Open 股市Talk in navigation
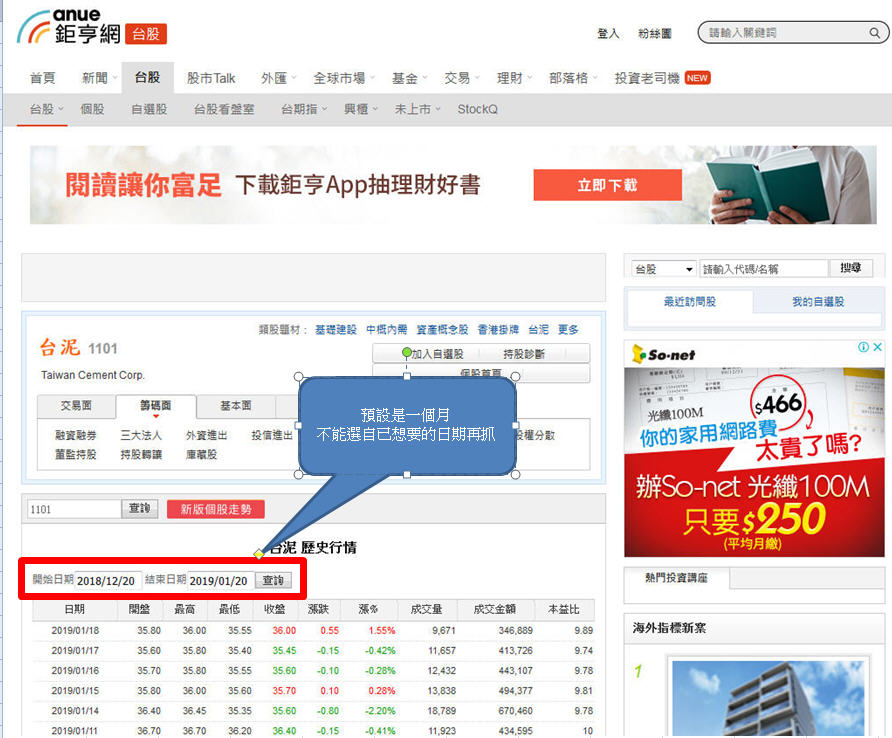Image resolution: width=892 pixels, height=738 pixels. click(x=210, y=78)
